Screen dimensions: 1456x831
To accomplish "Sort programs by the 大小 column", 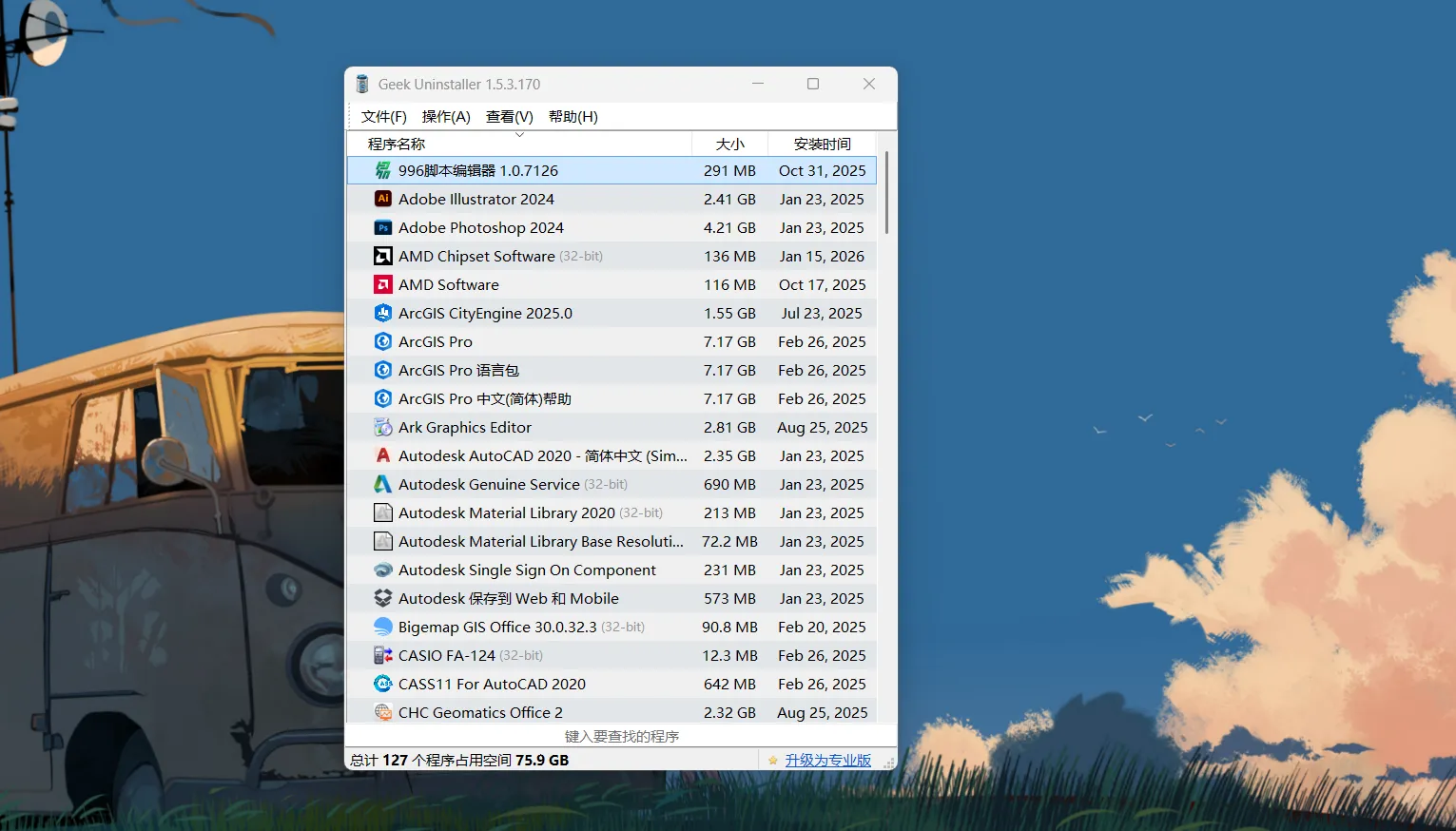I will (728, 144).
